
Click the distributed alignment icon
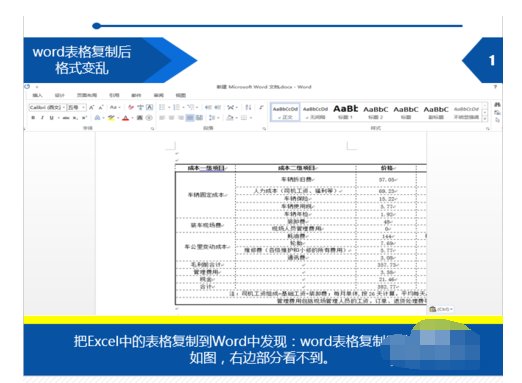pyautogui.click(x=199, y=118)
